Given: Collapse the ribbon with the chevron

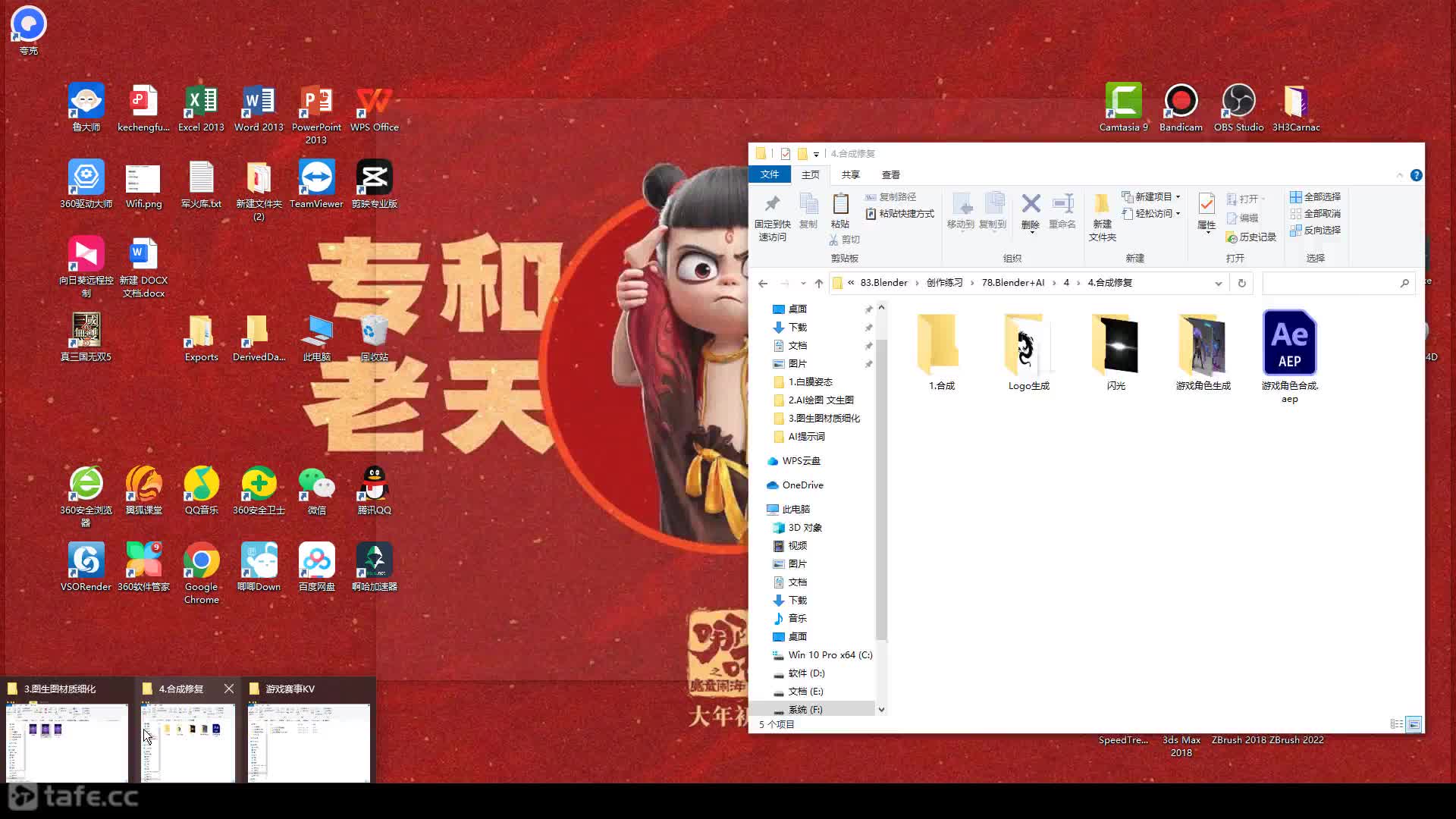Looking at the screenshot, I should pyautogui.click(x=1400, y=175).
